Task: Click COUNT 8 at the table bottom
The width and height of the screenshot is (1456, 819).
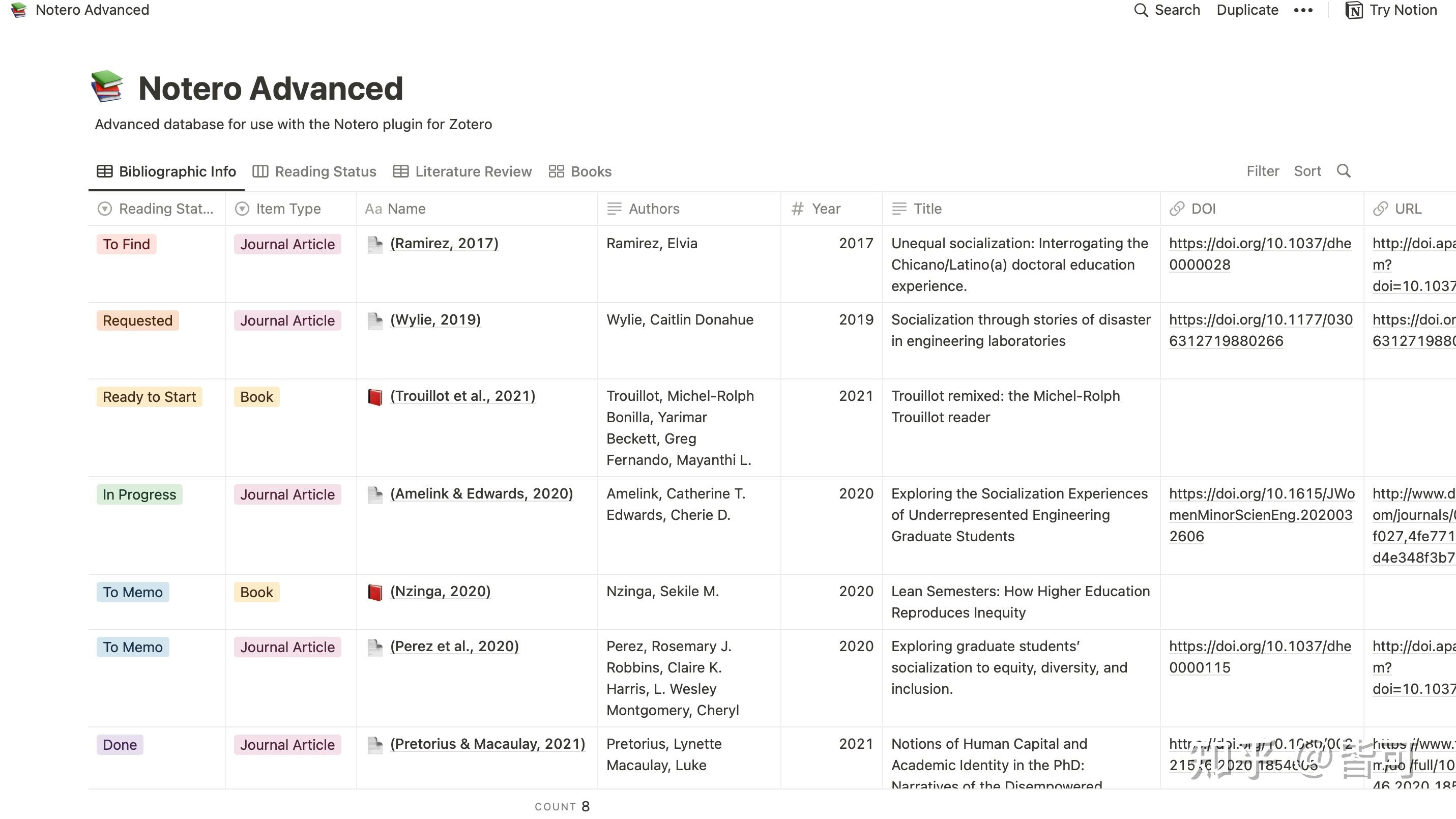Action: click(562, 806)
